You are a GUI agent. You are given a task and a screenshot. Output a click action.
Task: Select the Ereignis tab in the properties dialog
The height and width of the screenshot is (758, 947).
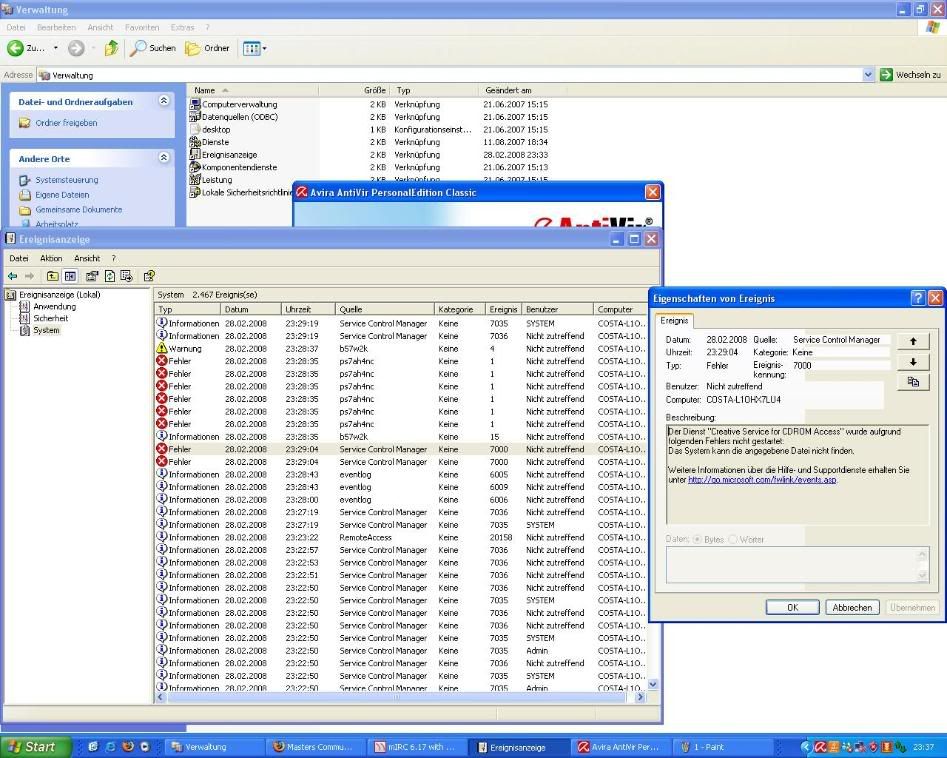674,321
